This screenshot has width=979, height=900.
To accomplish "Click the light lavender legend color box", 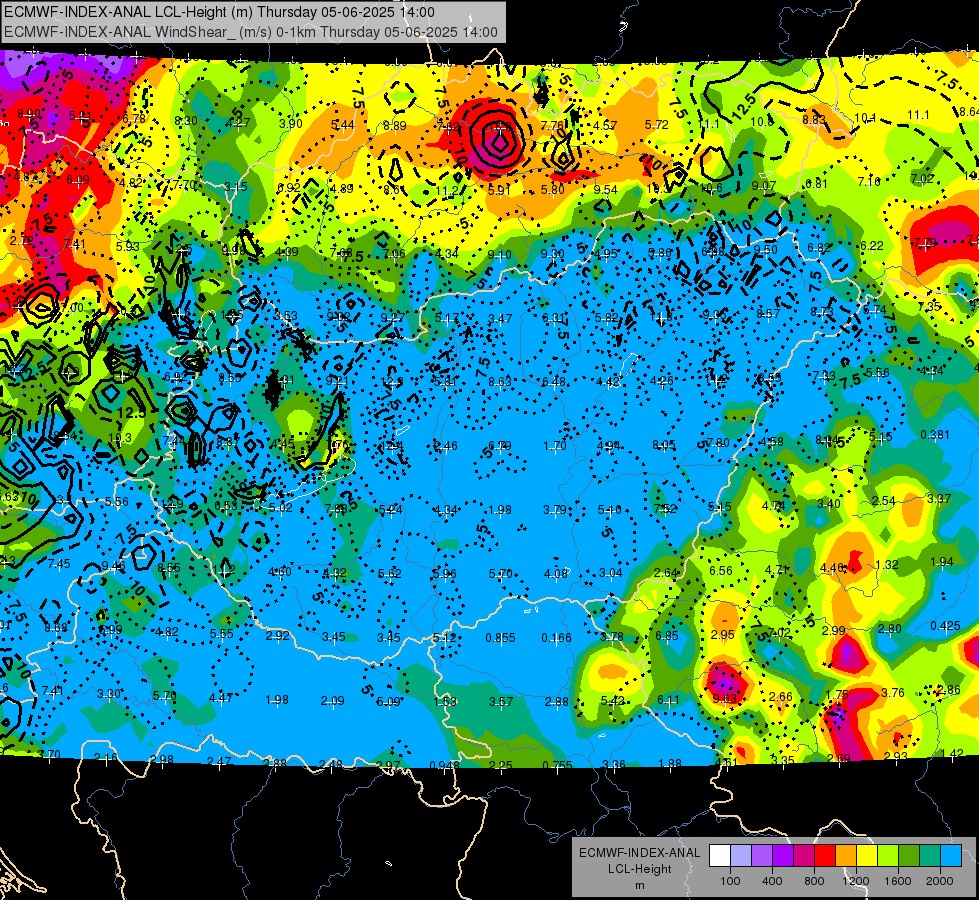I will (741, 856).
